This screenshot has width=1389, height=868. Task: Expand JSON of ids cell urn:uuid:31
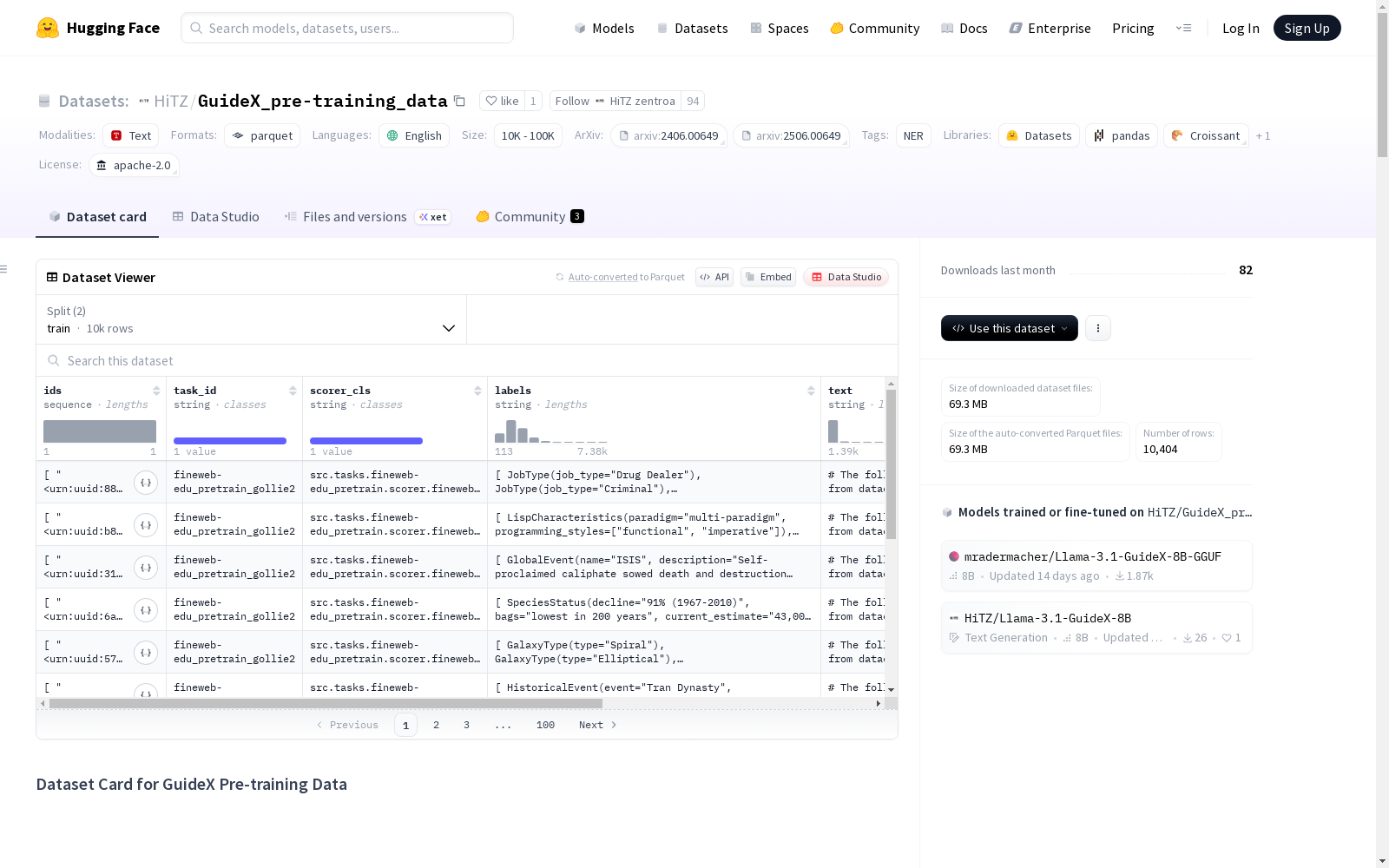tap(146, 568)
